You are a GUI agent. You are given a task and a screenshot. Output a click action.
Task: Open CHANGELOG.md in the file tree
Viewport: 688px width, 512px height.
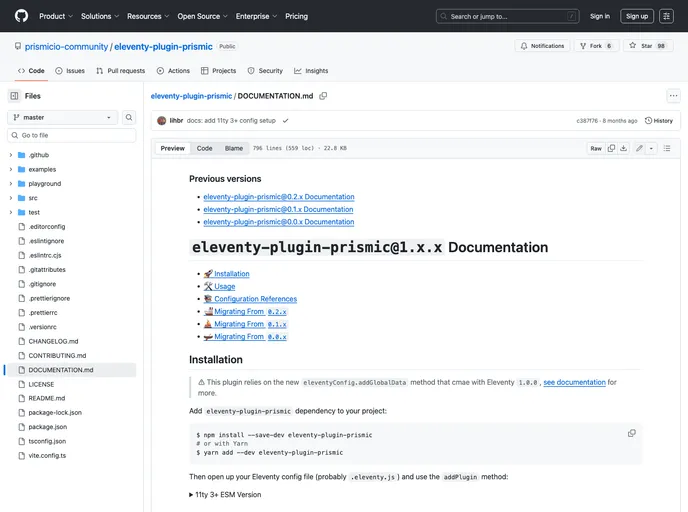[53, 341]
